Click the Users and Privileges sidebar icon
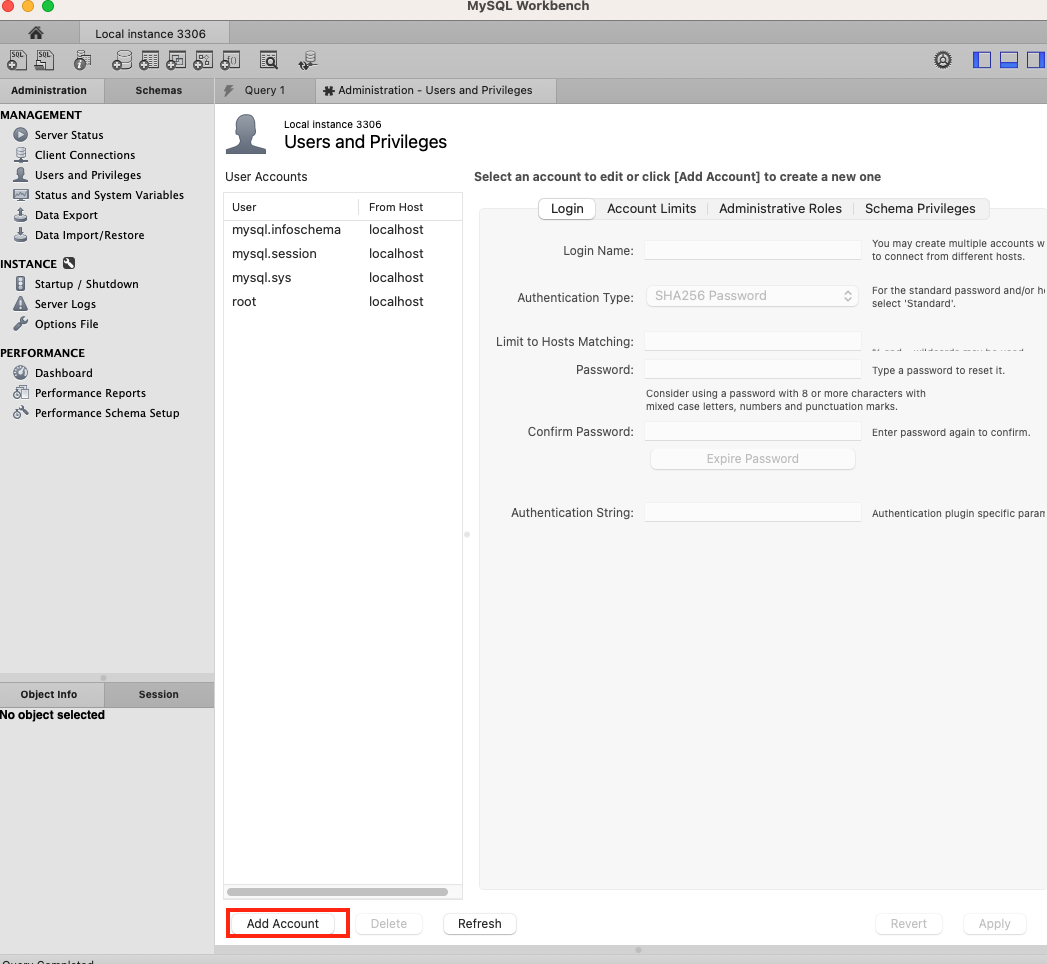Screen dimensions: 1047x964 point(21,175)
